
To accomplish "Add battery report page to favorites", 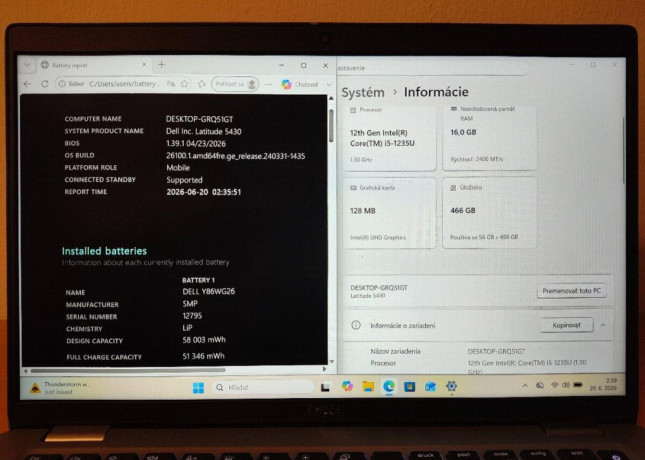I will click(185, 84).
